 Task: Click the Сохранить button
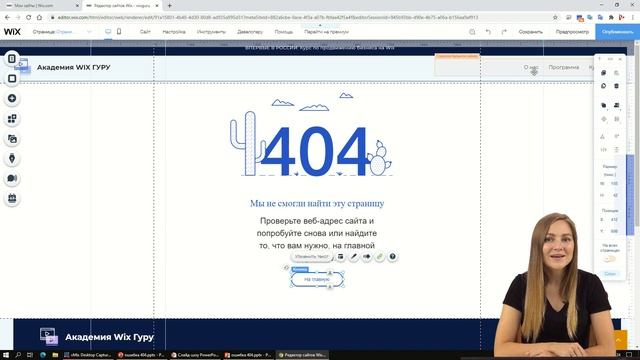click(x=531, y=32)
